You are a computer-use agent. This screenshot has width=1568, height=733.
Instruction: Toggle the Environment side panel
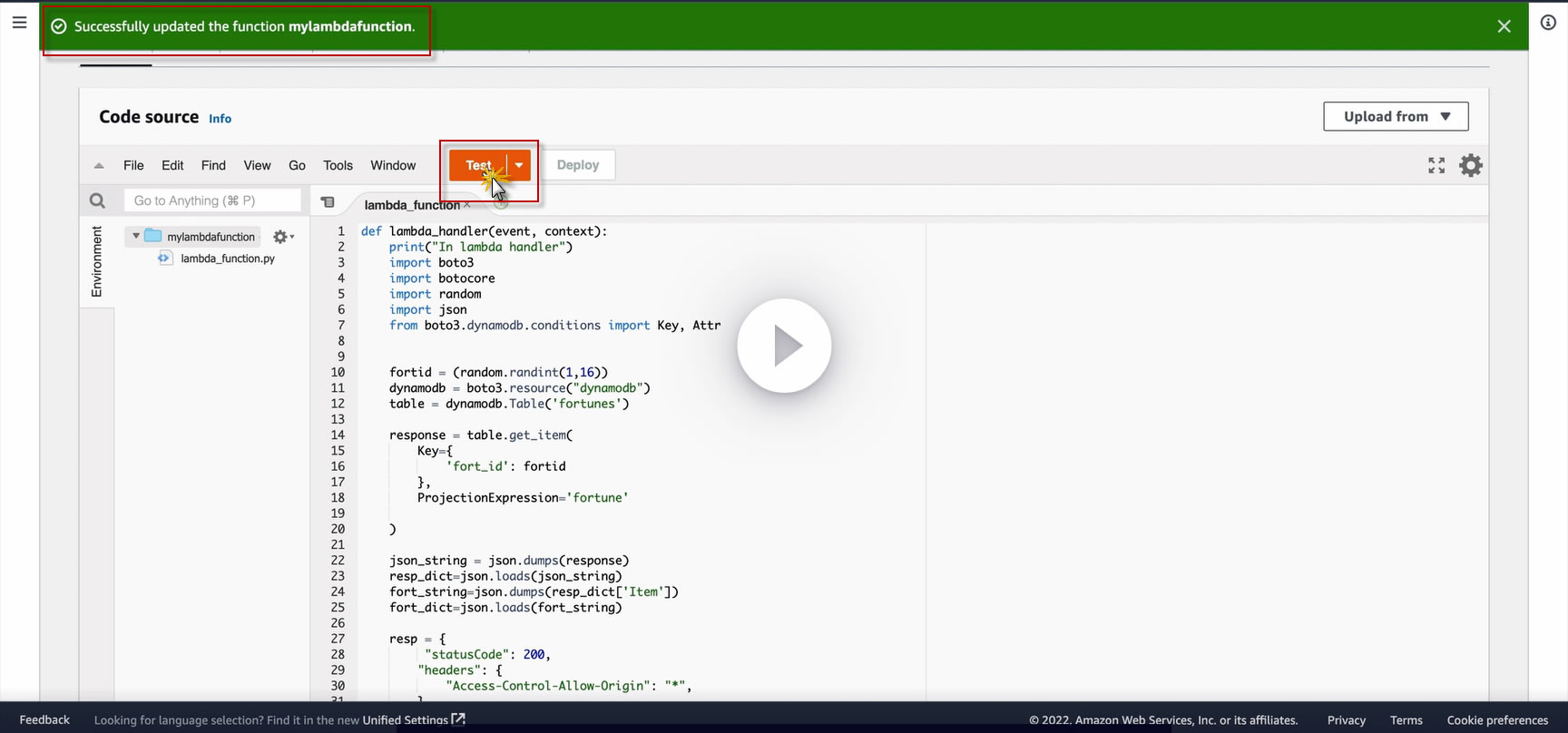point(96,262)
